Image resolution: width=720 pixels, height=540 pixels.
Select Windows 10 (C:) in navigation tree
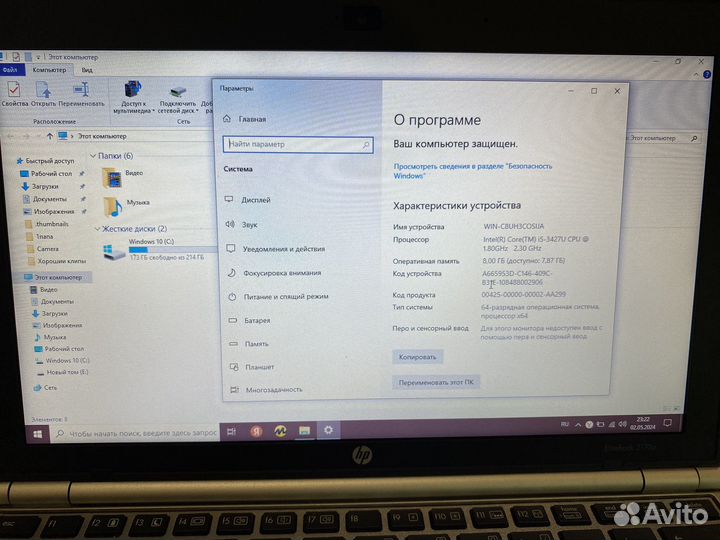[x=67, y=360]
